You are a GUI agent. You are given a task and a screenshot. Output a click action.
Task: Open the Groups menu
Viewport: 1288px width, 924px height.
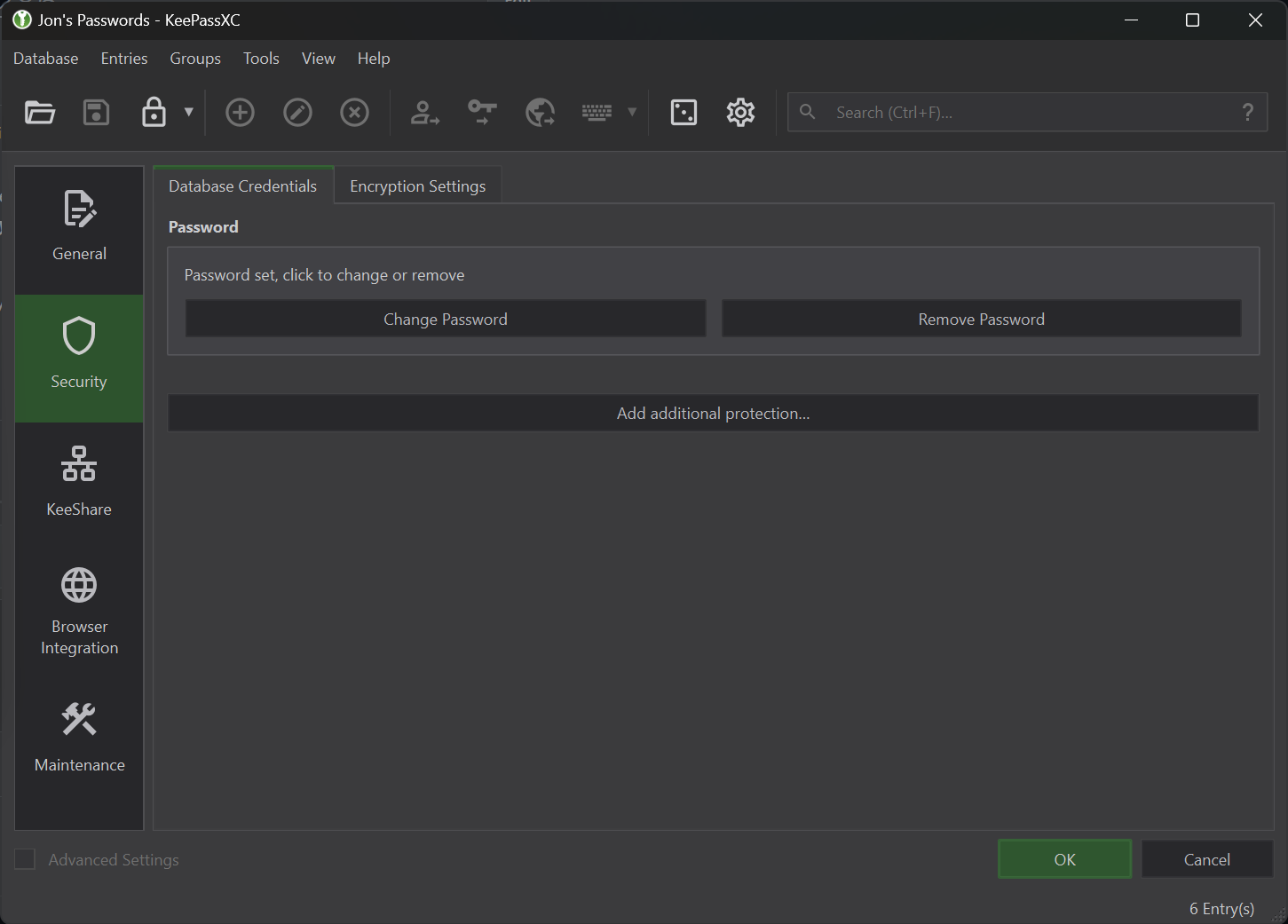(x=195, y=59)
